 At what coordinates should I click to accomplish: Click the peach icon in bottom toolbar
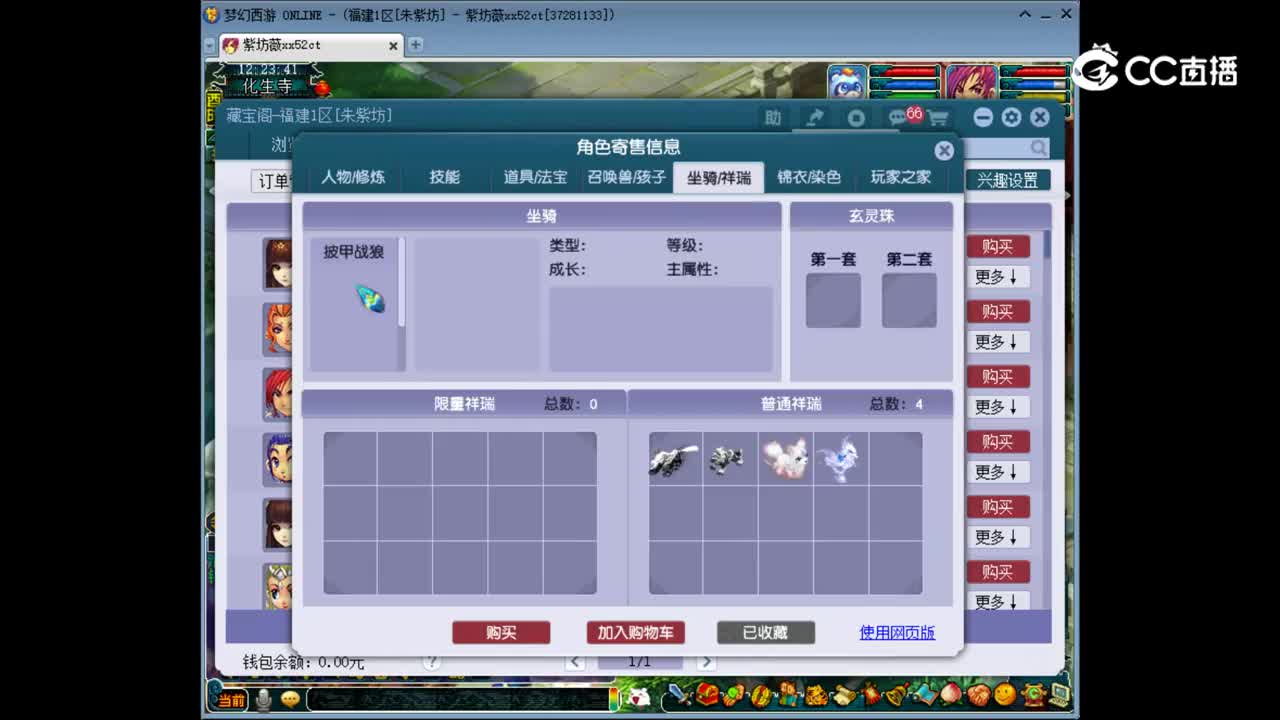(x=951, y=694)
